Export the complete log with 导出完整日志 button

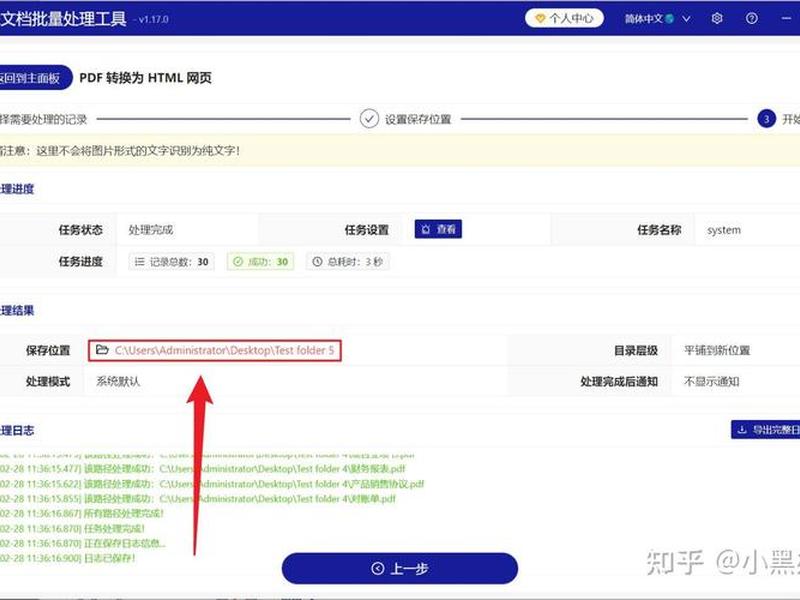click(x=765, y=430)
